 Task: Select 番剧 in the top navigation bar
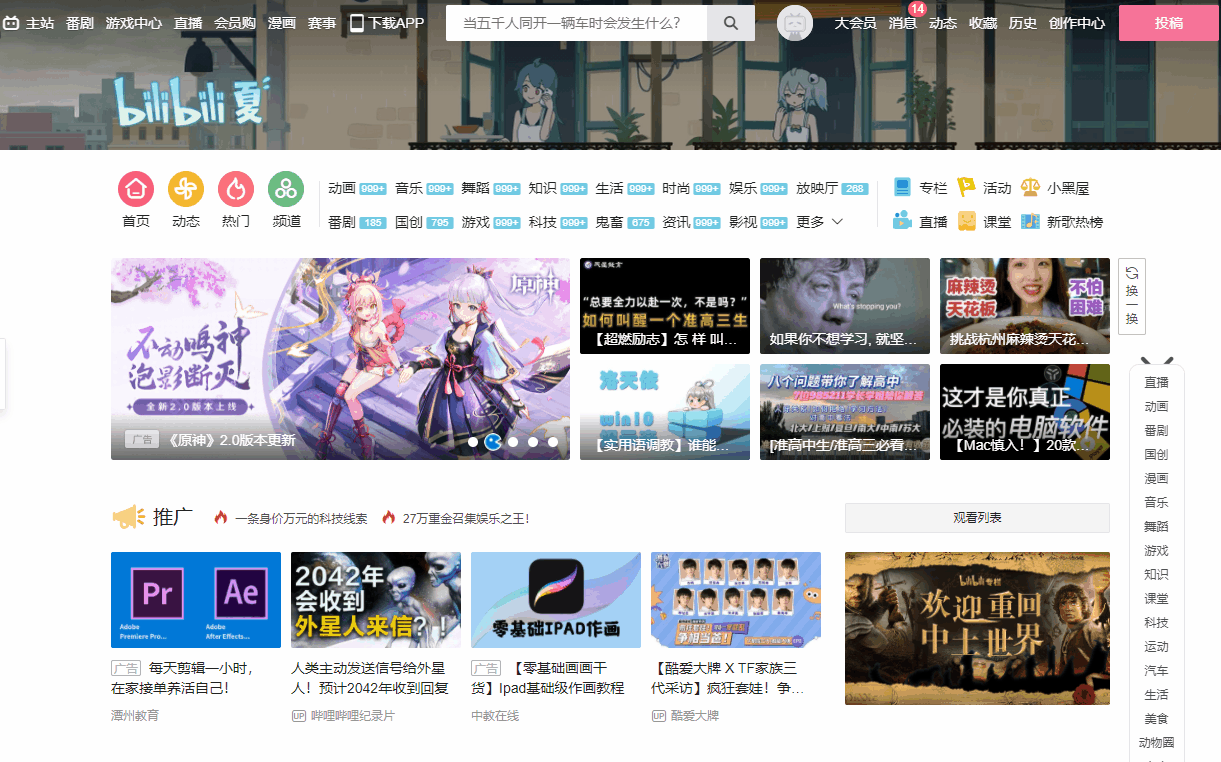coord(78,22)
